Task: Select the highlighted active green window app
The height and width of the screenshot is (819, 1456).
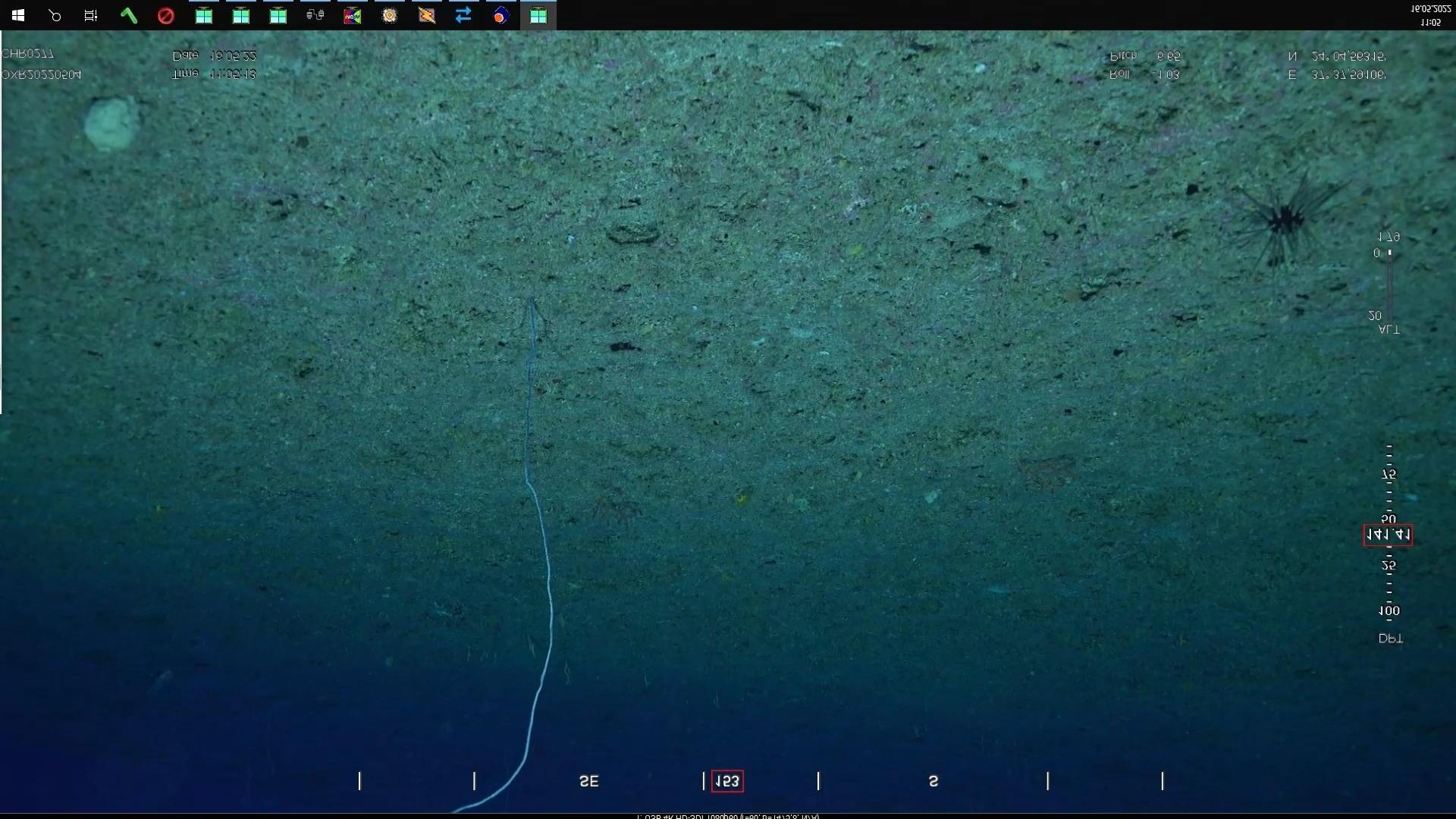Action: point(538,15)
